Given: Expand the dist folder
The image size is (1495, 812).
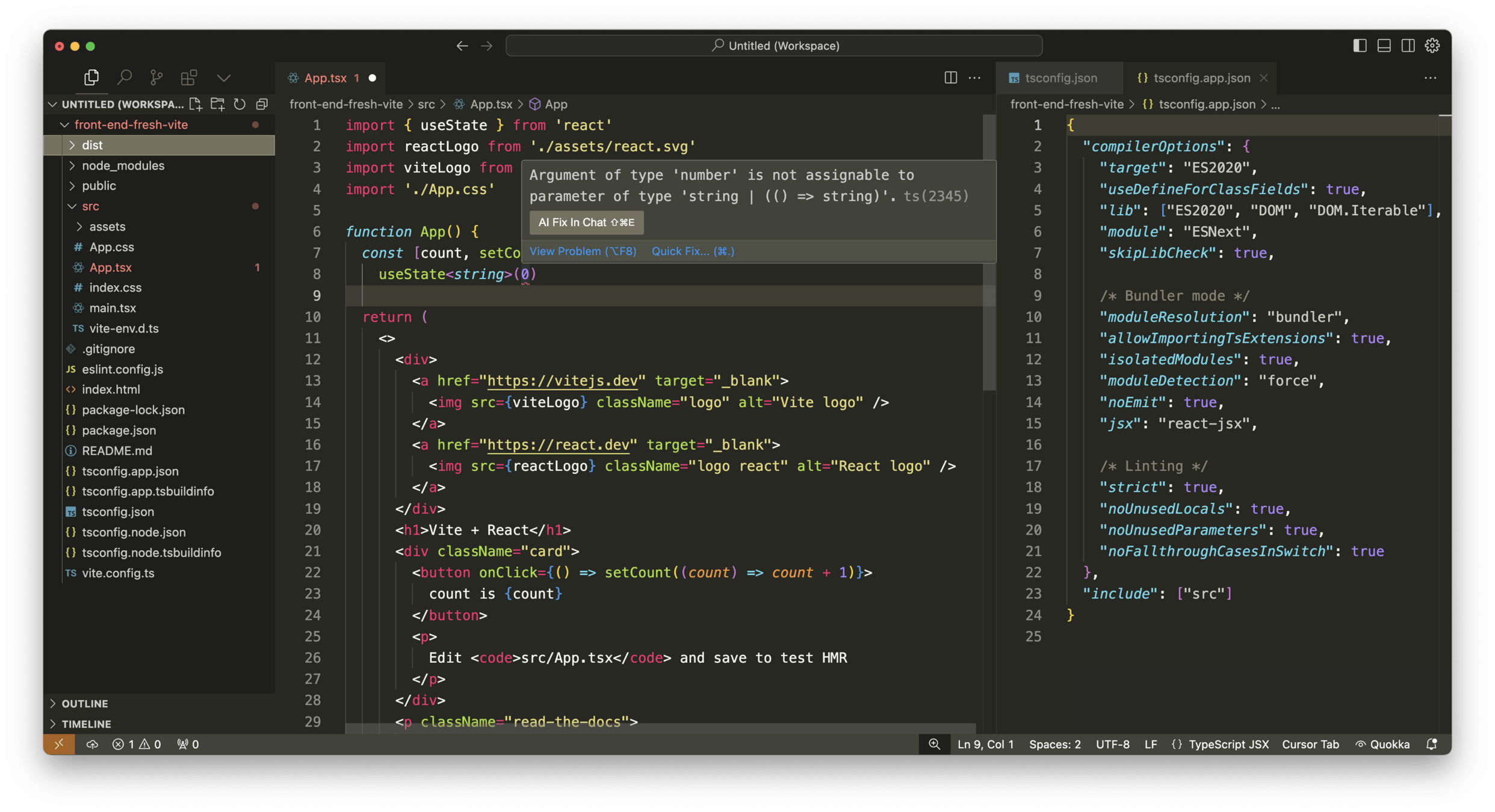Looking at the screenshot, I should (x=92, y=145).
